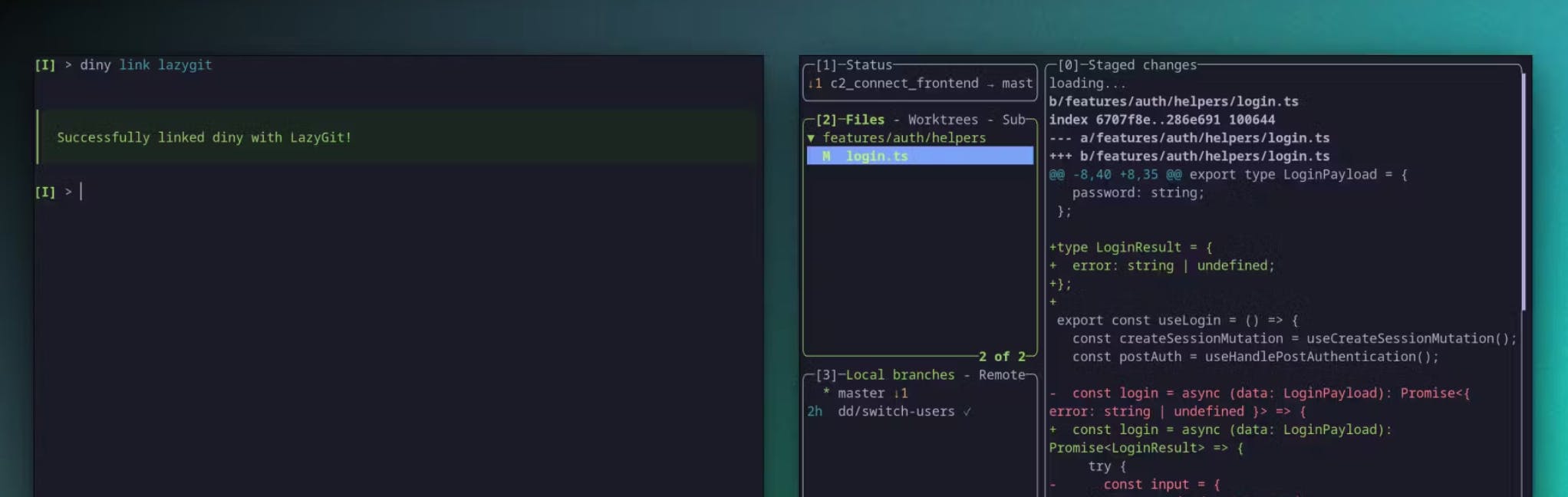
Task: Click the 'loading...' text in Staged changes
Action: pyautogui.click(x=1088, y=84)
